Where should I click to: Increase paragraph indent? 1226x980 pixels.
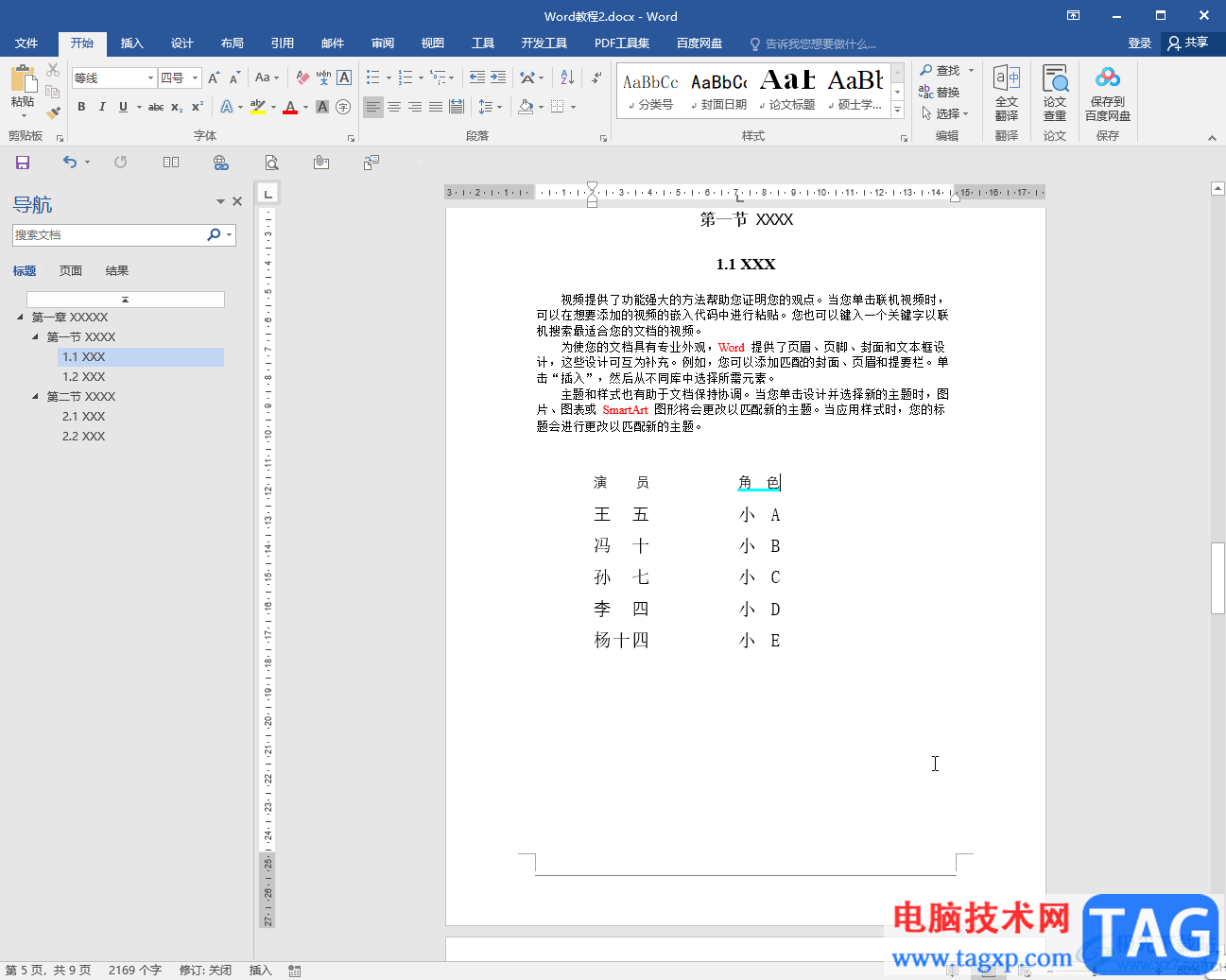(498, 77)
